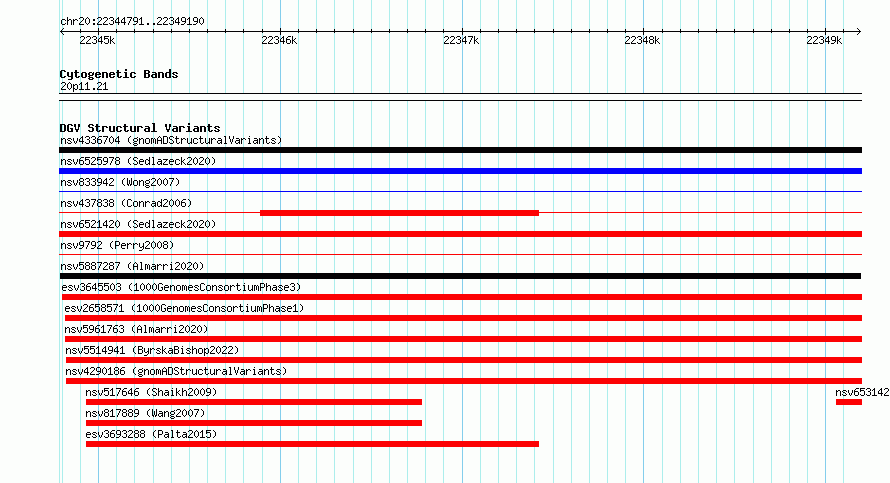Select the red nsv437838 Conrad2006 bar
Screen dimensions: 890x483
pyautogui.click(x=399, y=213)
